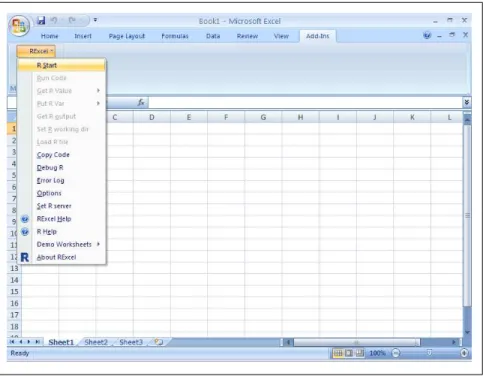Switch to the Insert ribbon tab

pyautogui.click(x=83, y=36)
